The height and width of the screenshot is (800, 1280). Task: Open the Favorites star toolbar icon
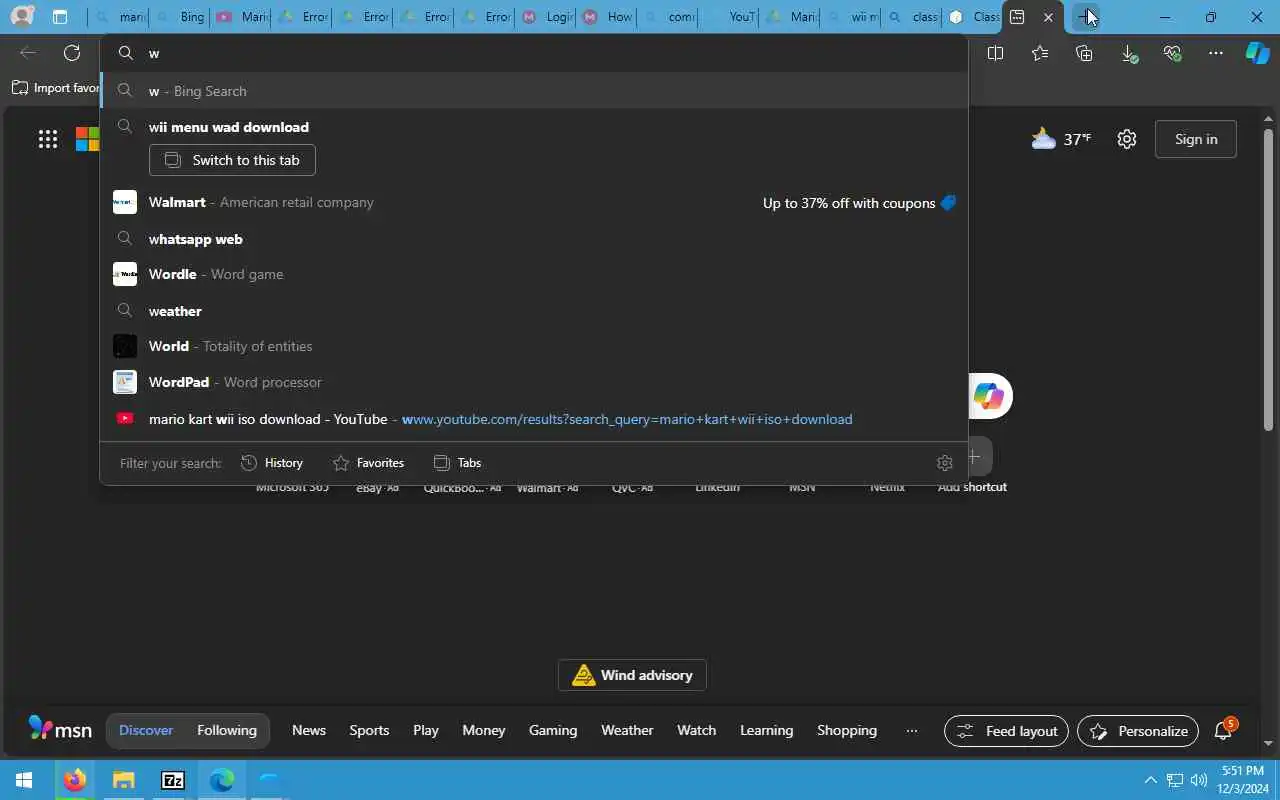tap(1040, 53)
